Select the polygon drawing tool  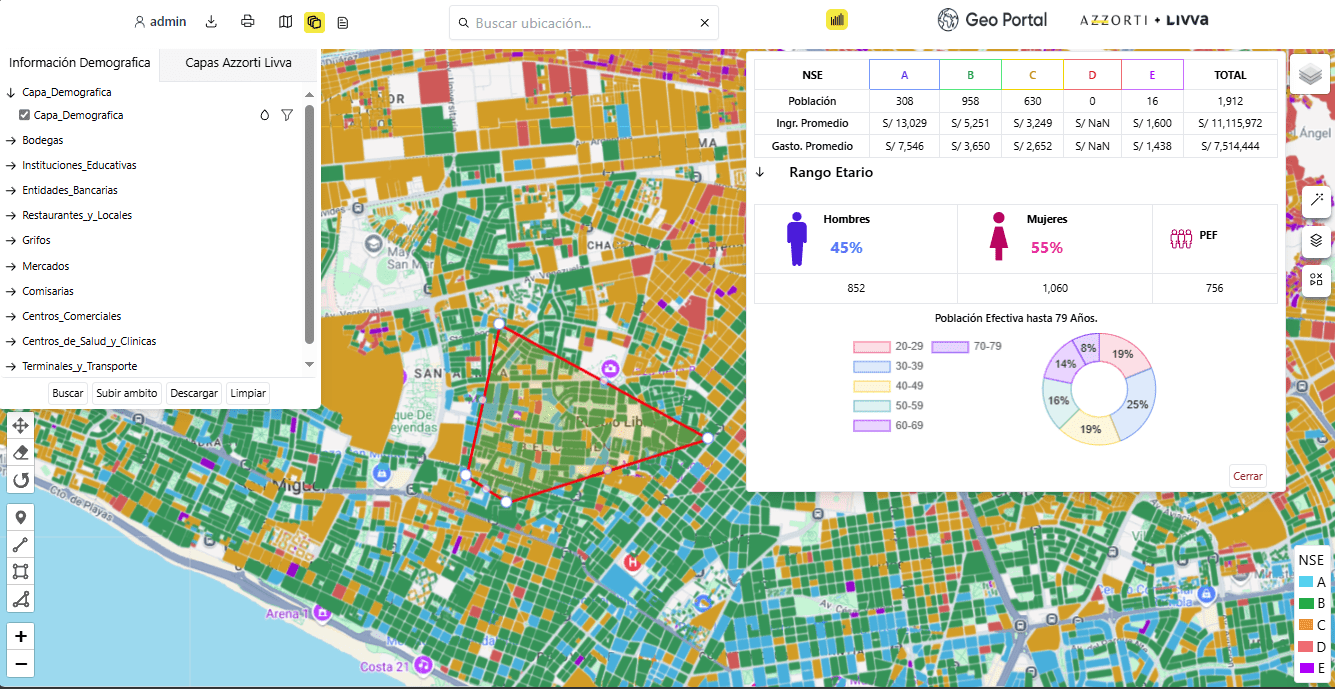pyautogui.click(x=20, y=571)
